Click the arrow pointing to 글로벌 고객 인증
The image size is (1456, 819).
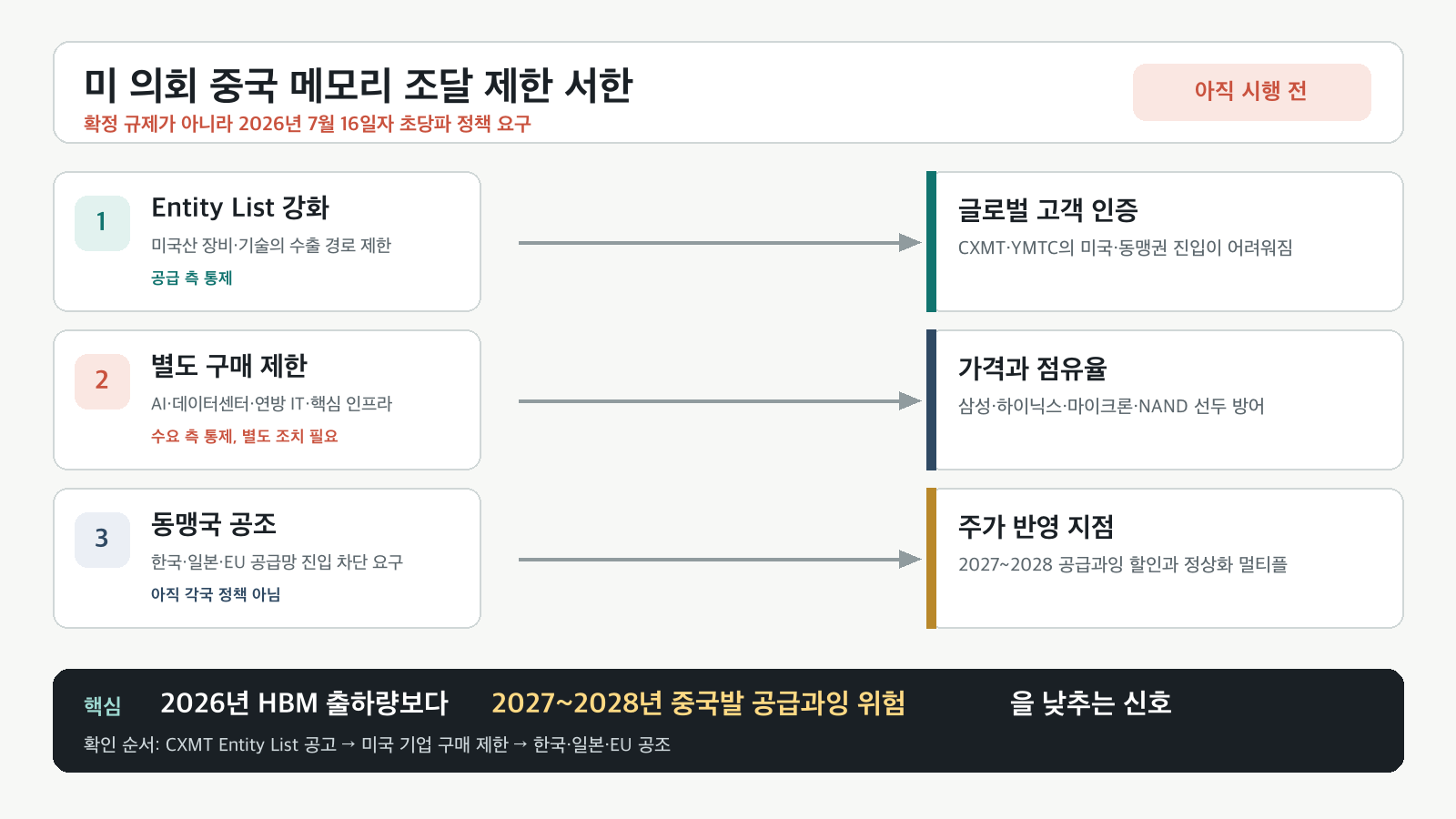click(x=720, y=243)
